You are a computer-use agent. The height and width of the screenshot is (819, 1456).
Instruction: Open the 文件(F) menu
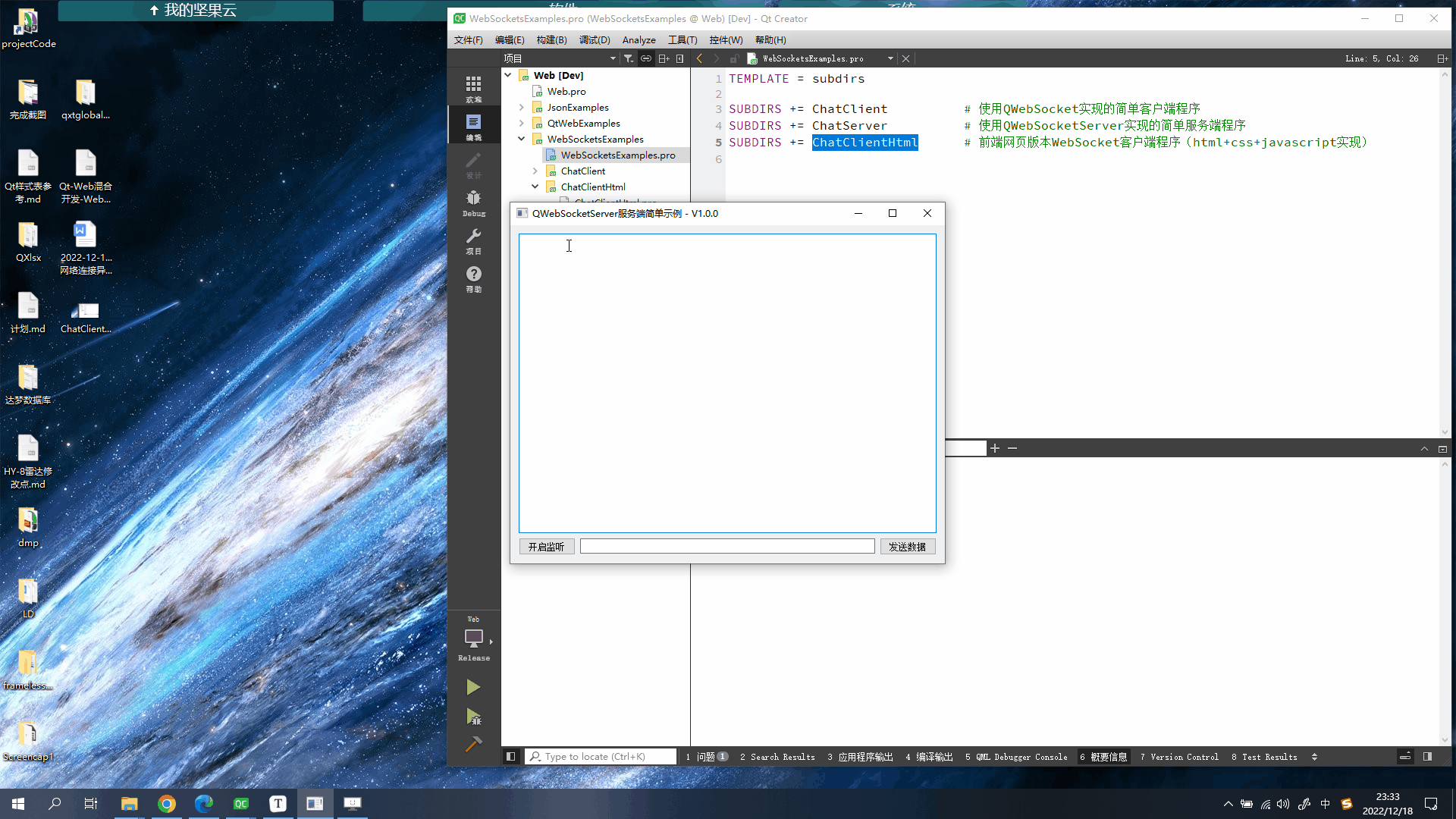click(x=467, y=40)
